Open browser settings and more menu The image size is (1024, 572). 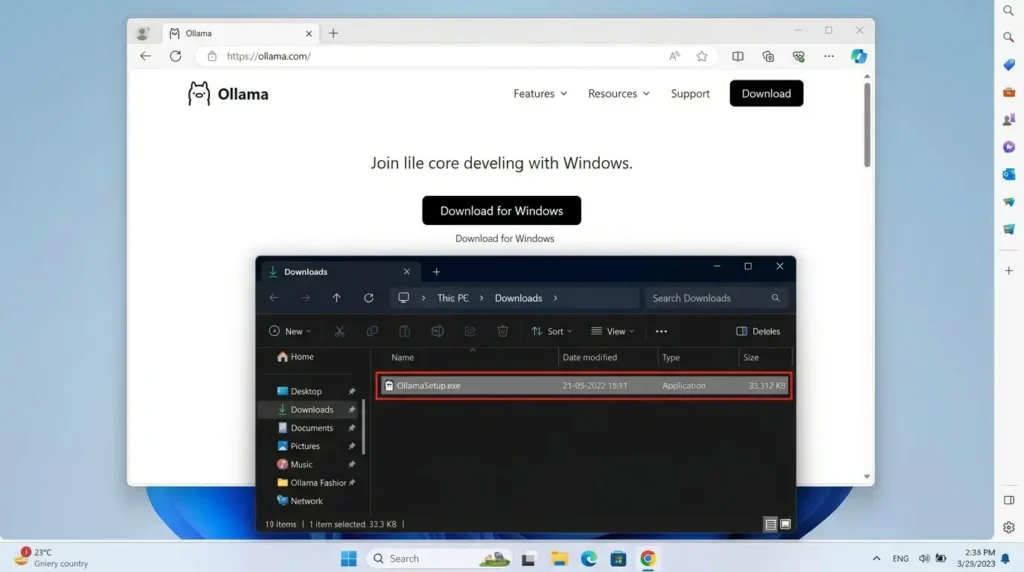click(829, 56)
